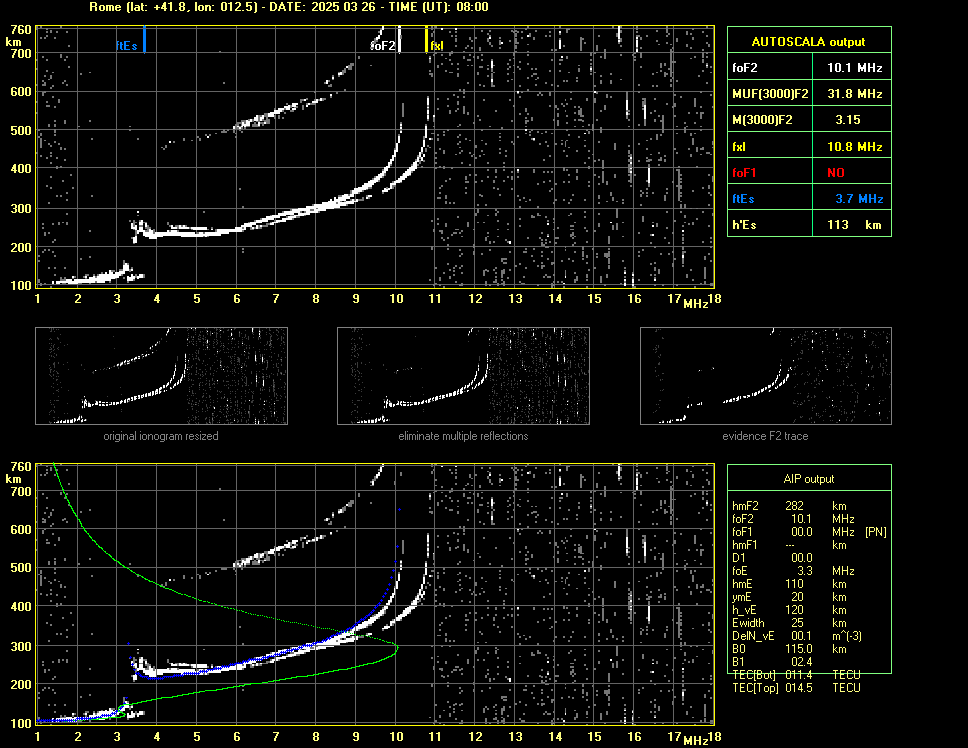Select the 31.8 MHz value
968x748 pixels.
tap(854, 94)
